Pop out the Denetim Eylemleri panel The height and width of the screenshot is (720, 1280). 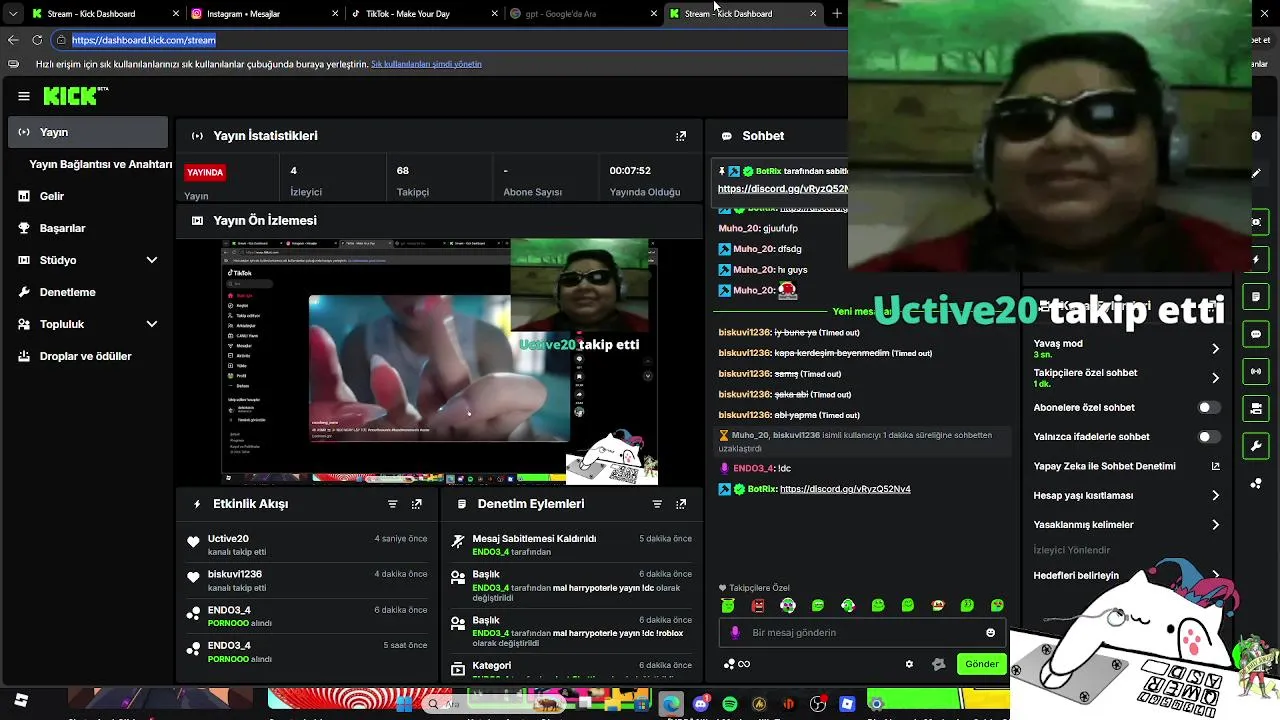(x=681, y=504)
